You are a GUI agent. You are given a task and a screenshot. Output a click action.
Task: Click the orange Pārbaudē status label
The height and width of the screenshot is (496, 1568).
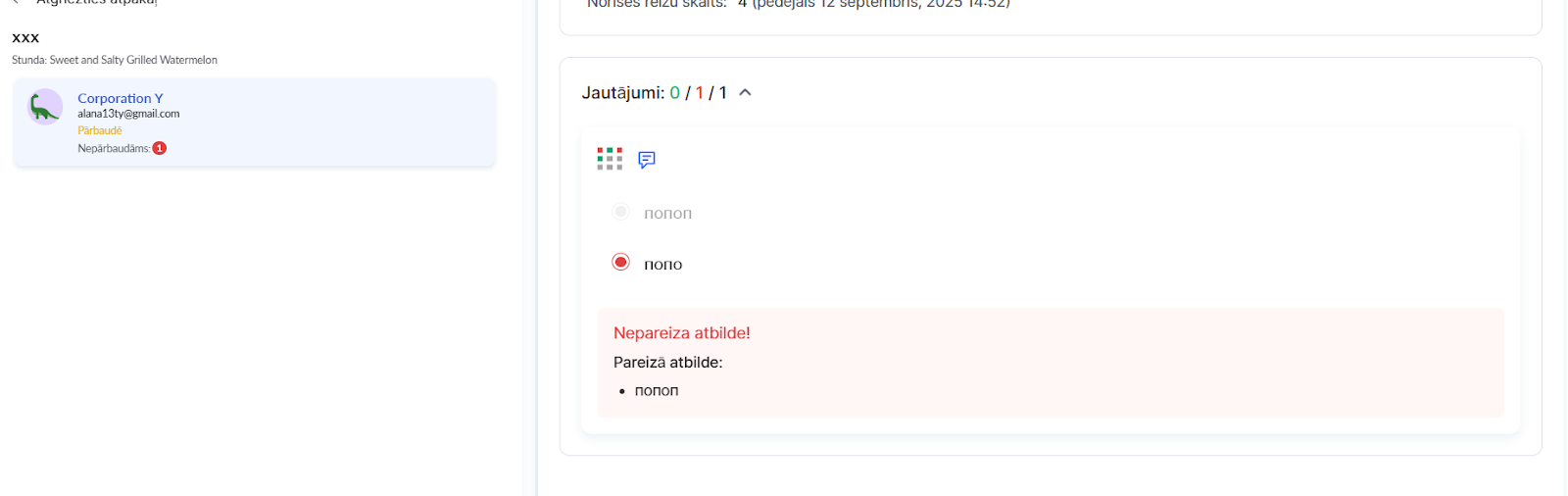click(x=100, y=130)
